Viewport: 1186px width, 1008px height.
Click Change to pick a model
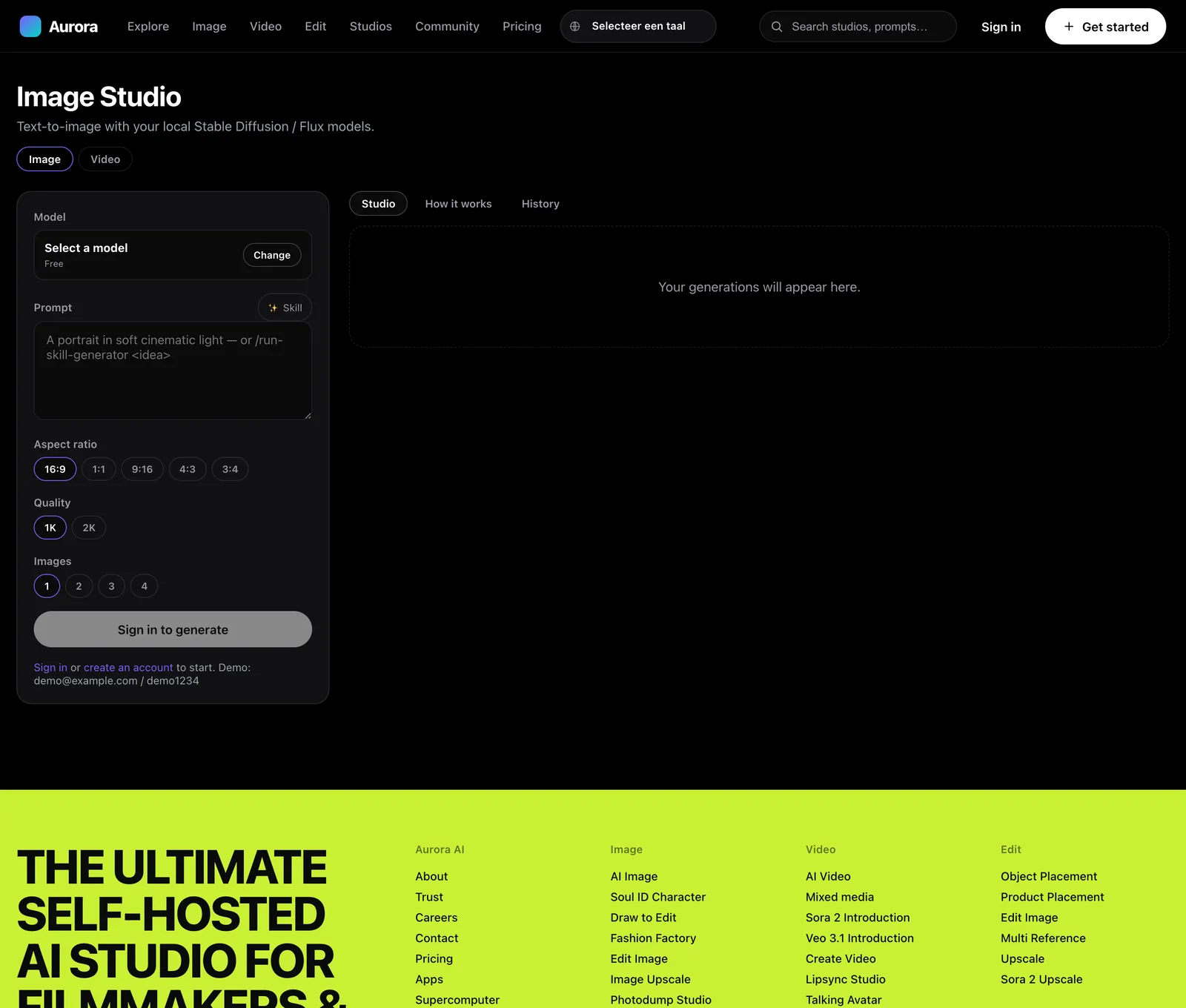point(272,255)
